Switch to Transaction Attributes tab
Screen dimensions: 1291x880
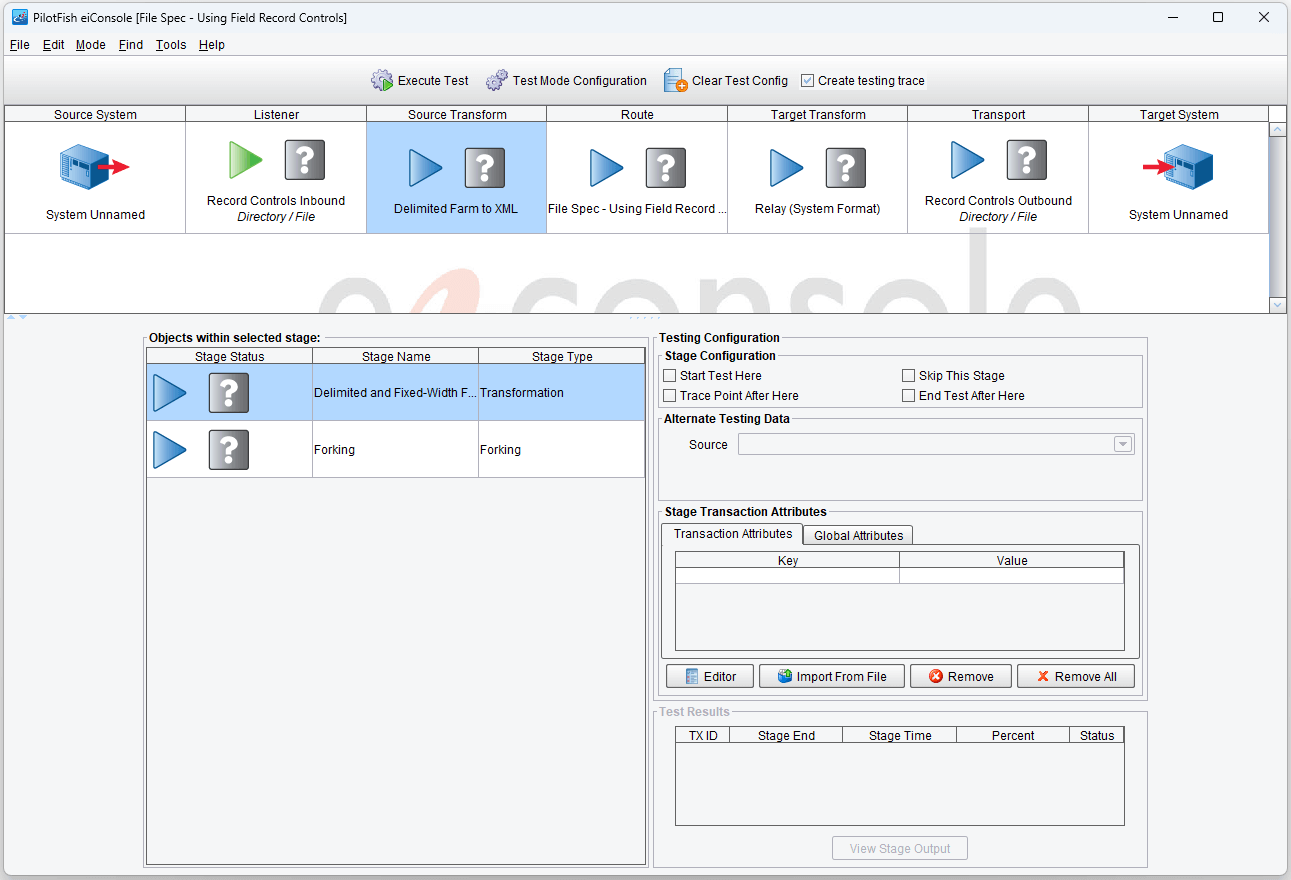point(732,534)
